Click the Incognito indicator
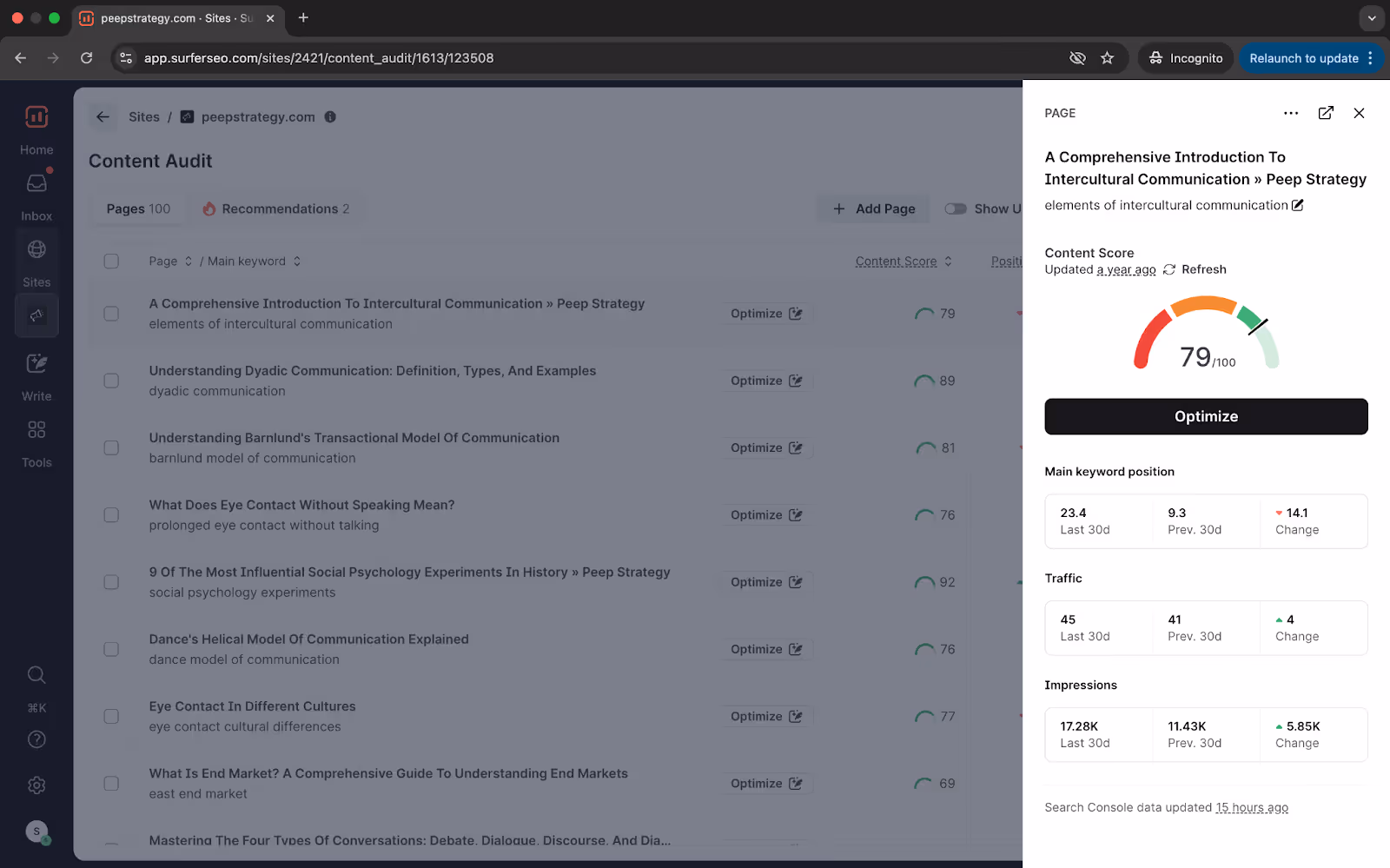The height and width of the screenshot is (868, 1390). pyautogui.click(x=1186, y=58)
